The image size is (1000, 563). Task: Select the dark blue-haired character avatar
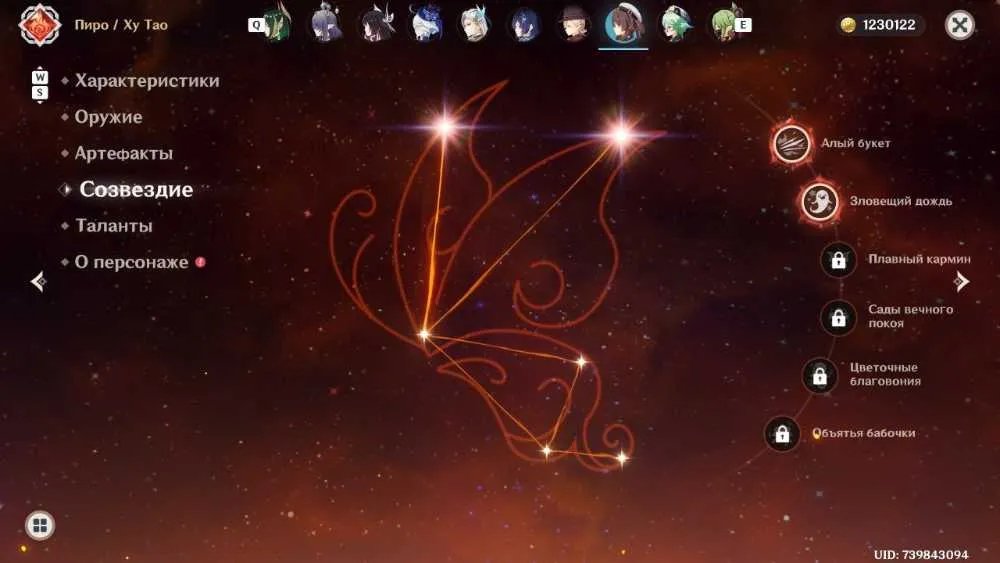point(524,25)
